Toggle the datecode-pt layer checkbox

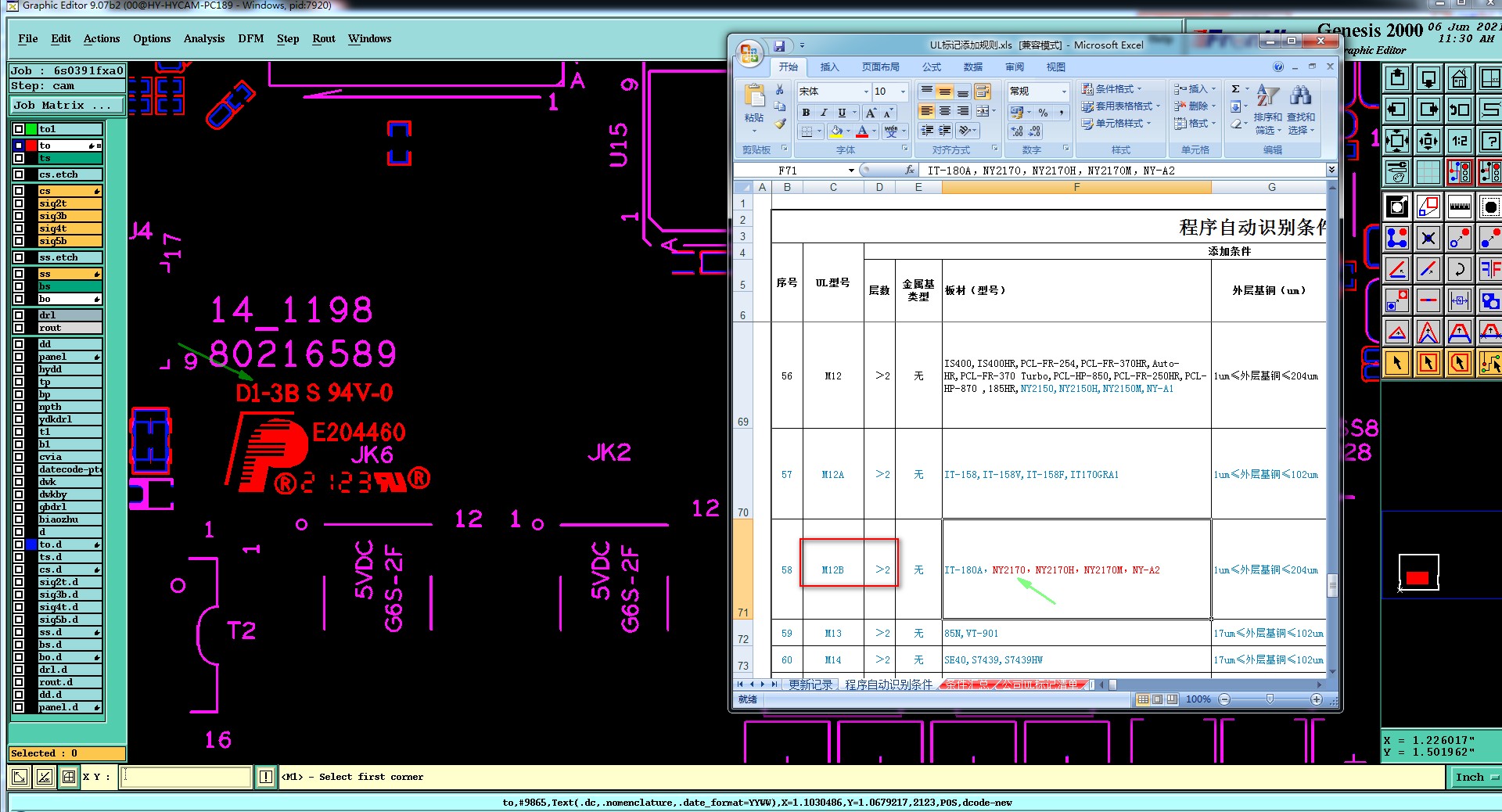click(19, 469)
